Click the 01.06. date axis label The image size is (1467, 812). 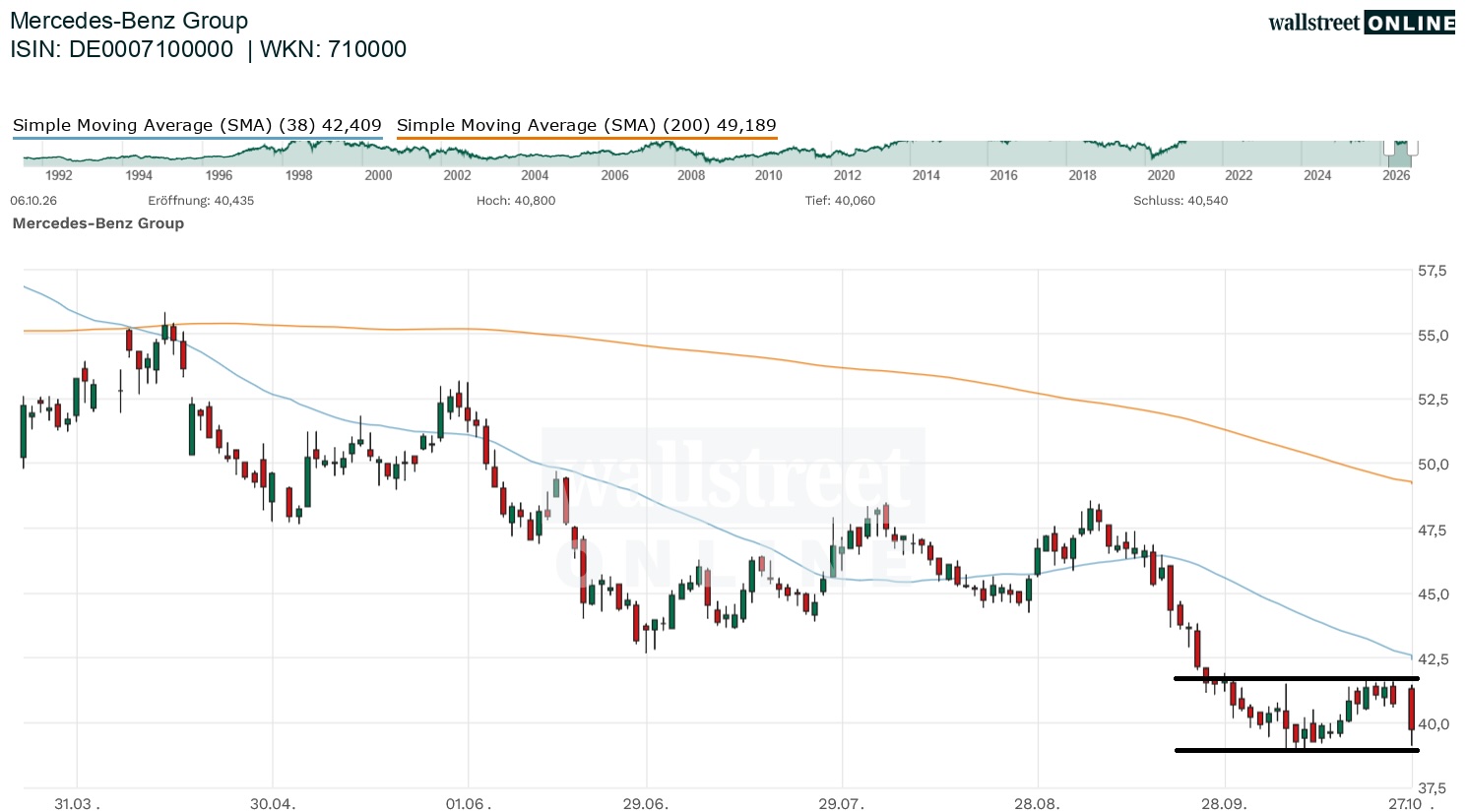pos(469,804)
